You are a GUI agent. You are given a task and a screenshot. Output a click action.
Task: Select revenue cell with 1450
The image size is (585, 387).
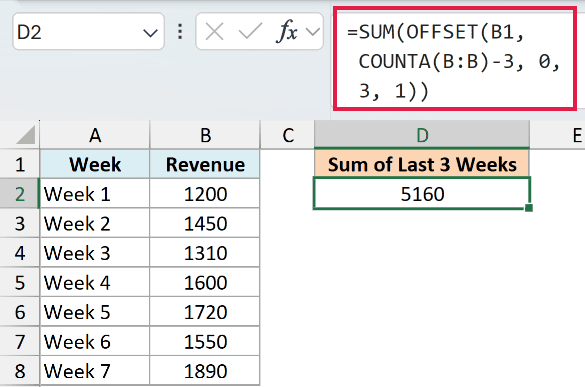point(205,223)
